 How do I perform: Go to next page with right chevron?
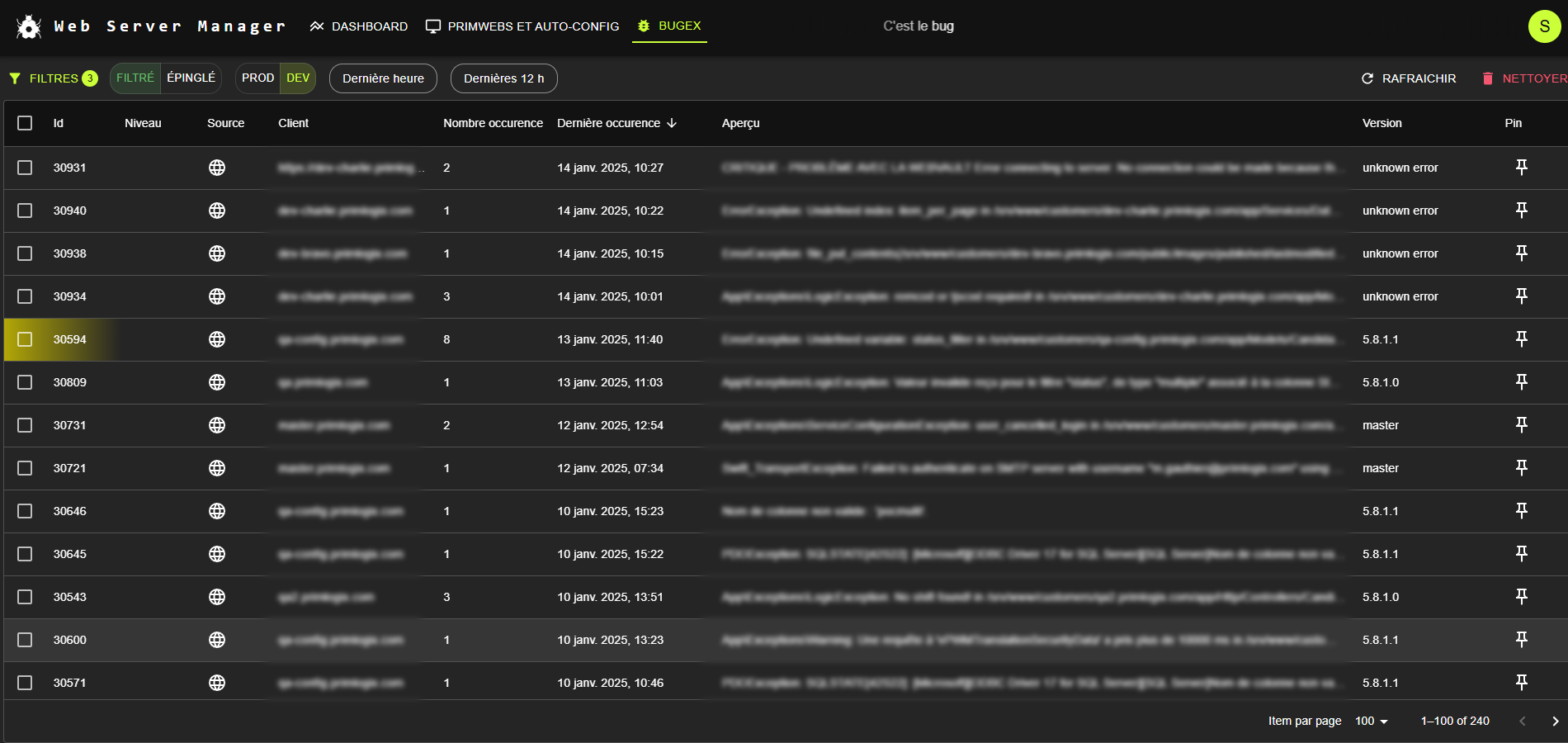click(1555, 721)
